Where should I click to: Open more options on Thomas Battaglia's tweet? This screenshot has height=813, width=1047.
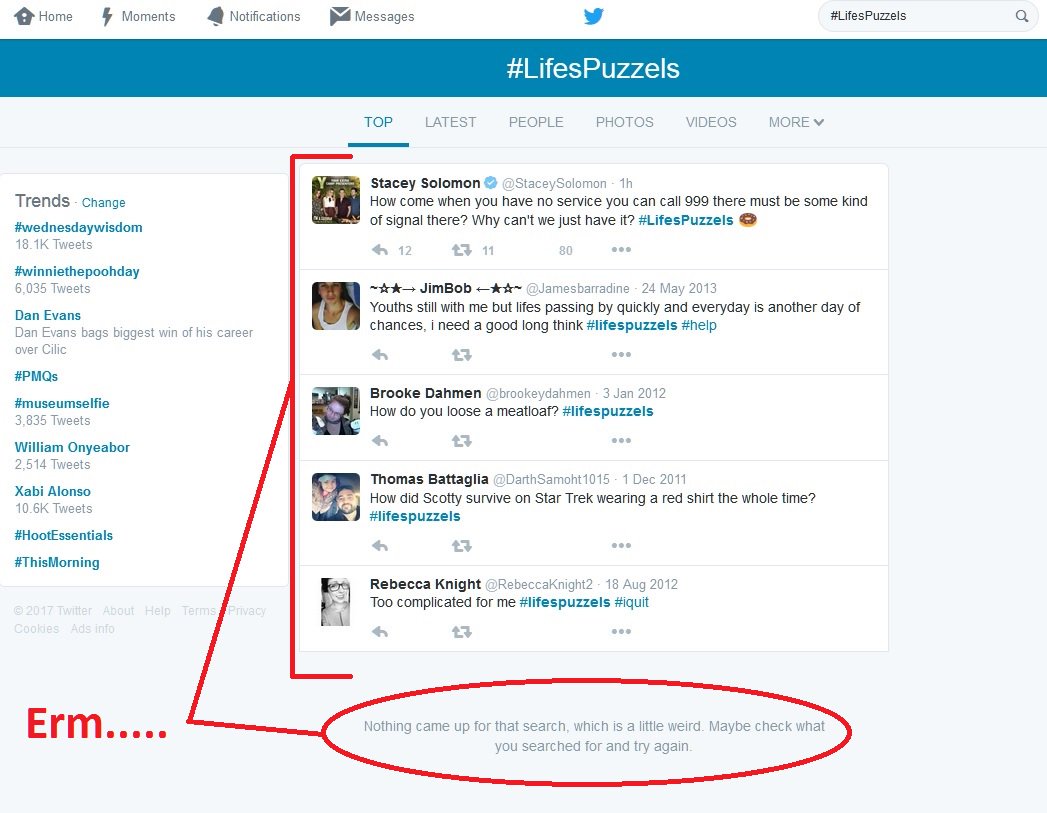pos(621,546)
